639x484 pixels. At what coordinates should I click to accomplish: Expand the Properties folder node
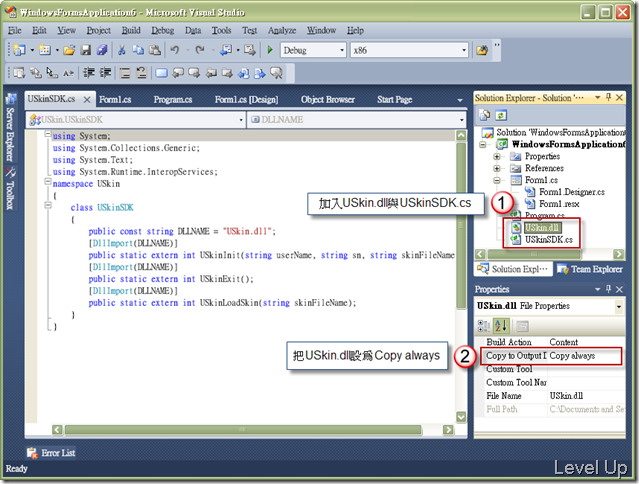click(496, 156)
